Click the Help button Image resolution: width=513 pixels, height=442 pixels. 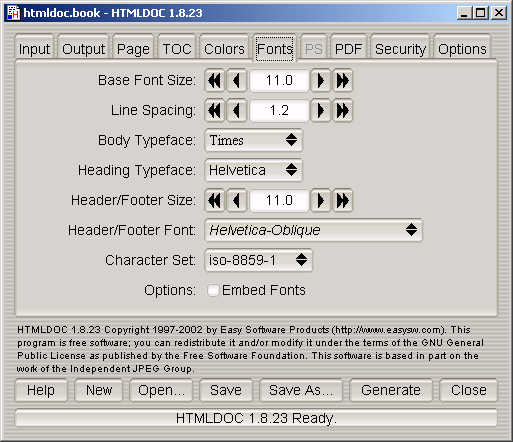point(41,390)
